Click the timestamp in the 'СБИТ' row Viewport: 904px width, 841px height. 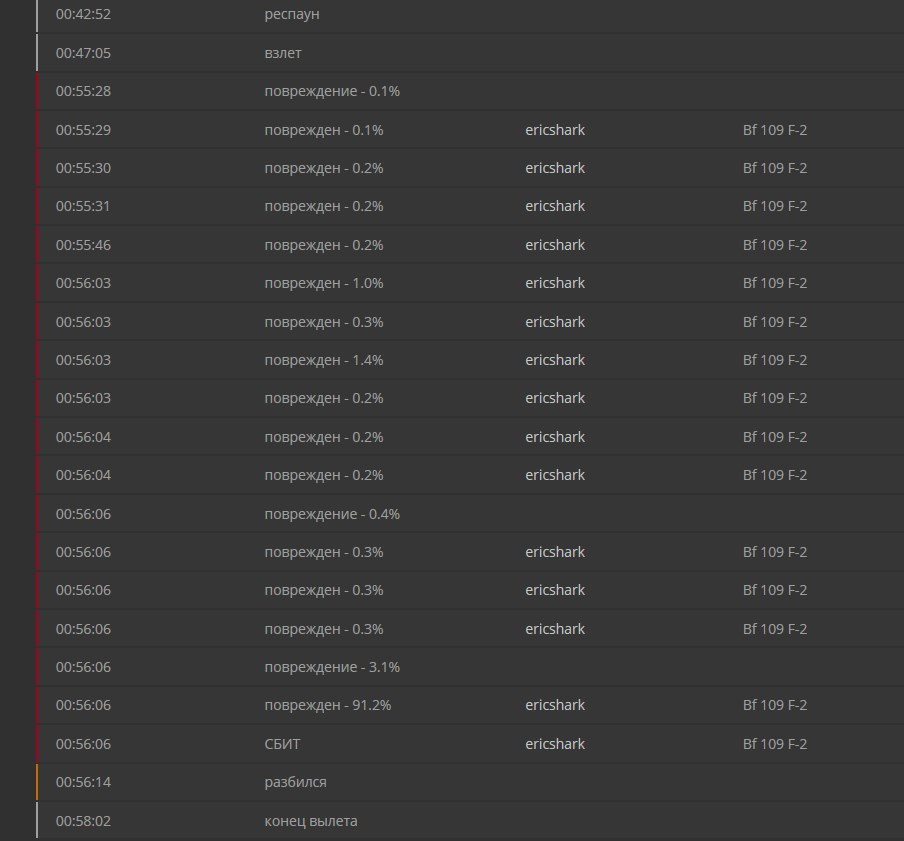point(83,744)
